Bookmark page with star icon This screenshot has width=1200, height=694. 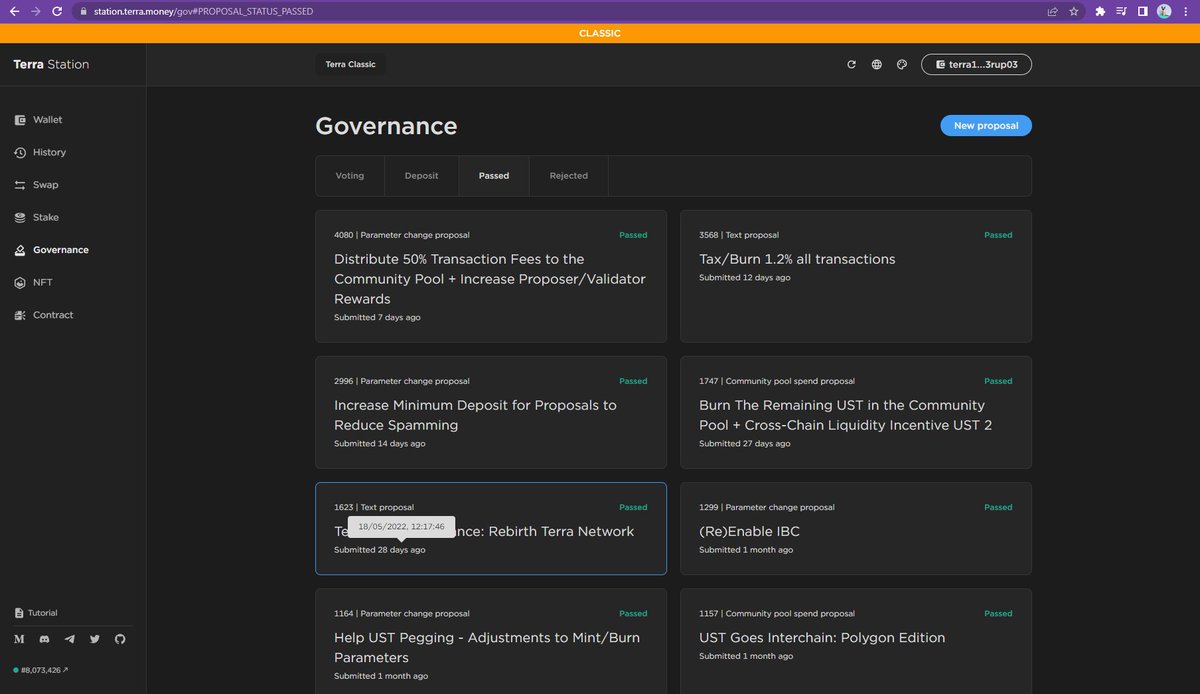pos(1074,11)
